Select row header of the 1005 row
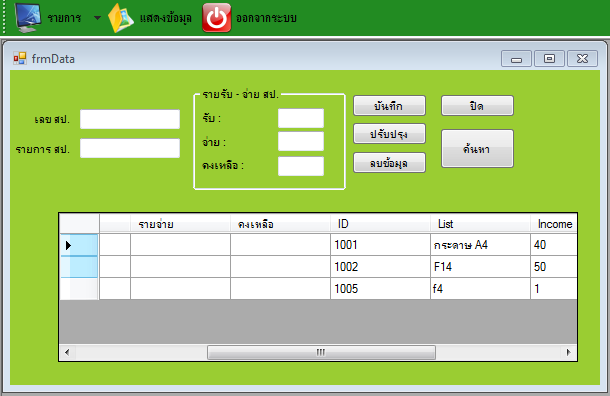Viewport: 610px width, 396px height. (x=79, y=289)
